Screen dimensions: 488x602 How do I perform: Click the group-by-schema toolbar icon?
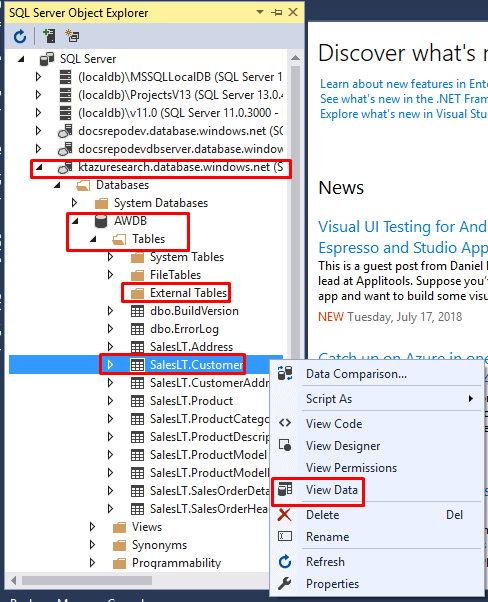(x=72, y=36)
